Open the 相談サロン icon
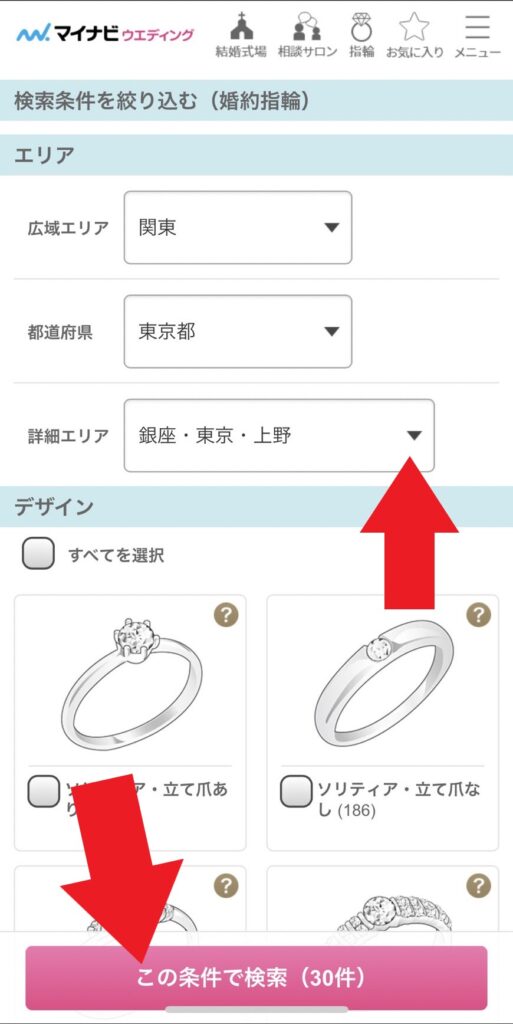The image size is (513, 1024). 307,36
